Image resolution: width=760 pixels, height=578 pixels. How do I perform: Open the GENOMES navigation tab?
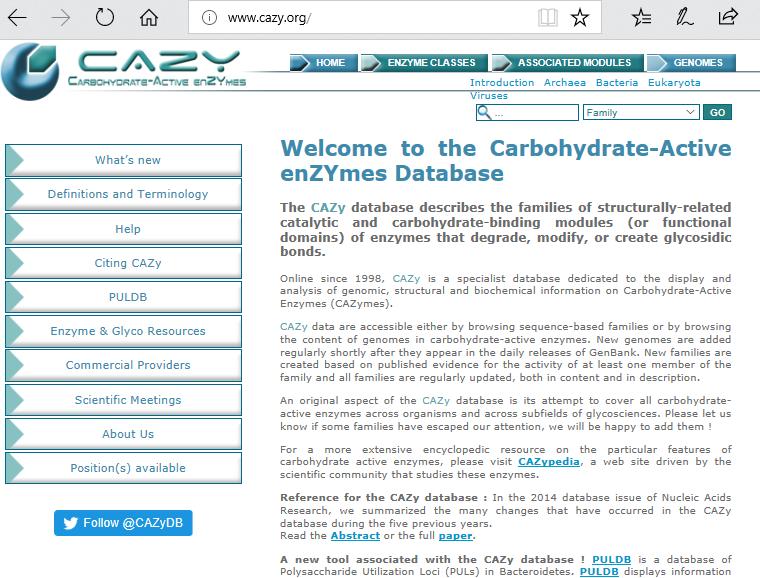[691, 63]
